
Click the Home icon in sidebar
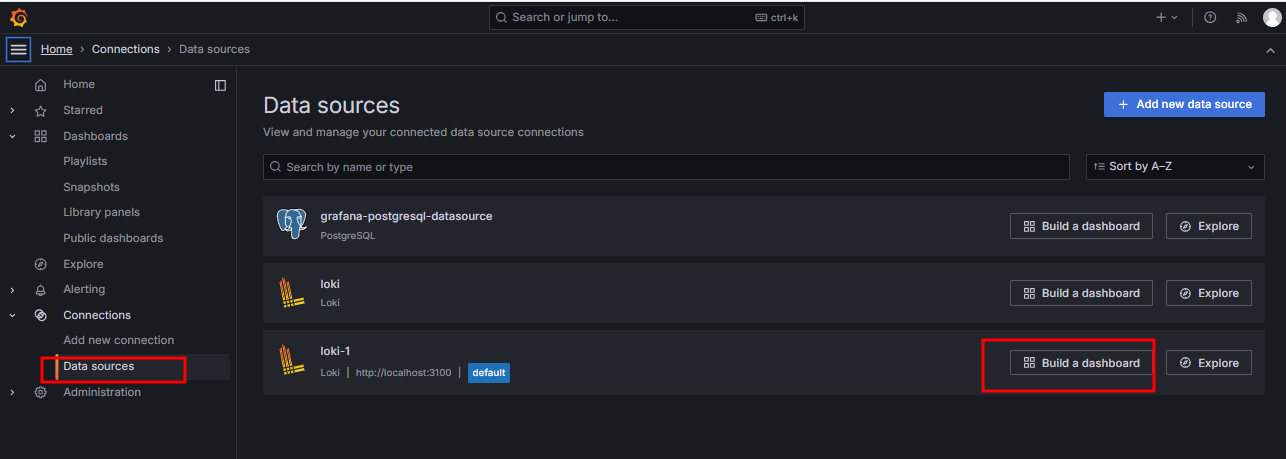coord(41,85)
